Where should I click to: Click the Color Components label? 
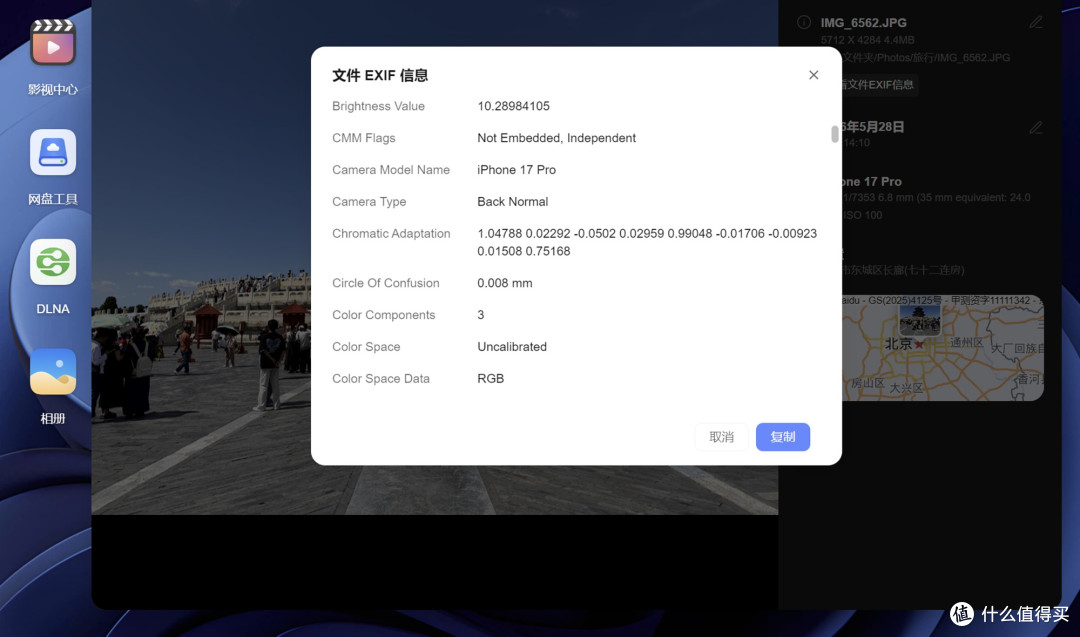point(383,315)
